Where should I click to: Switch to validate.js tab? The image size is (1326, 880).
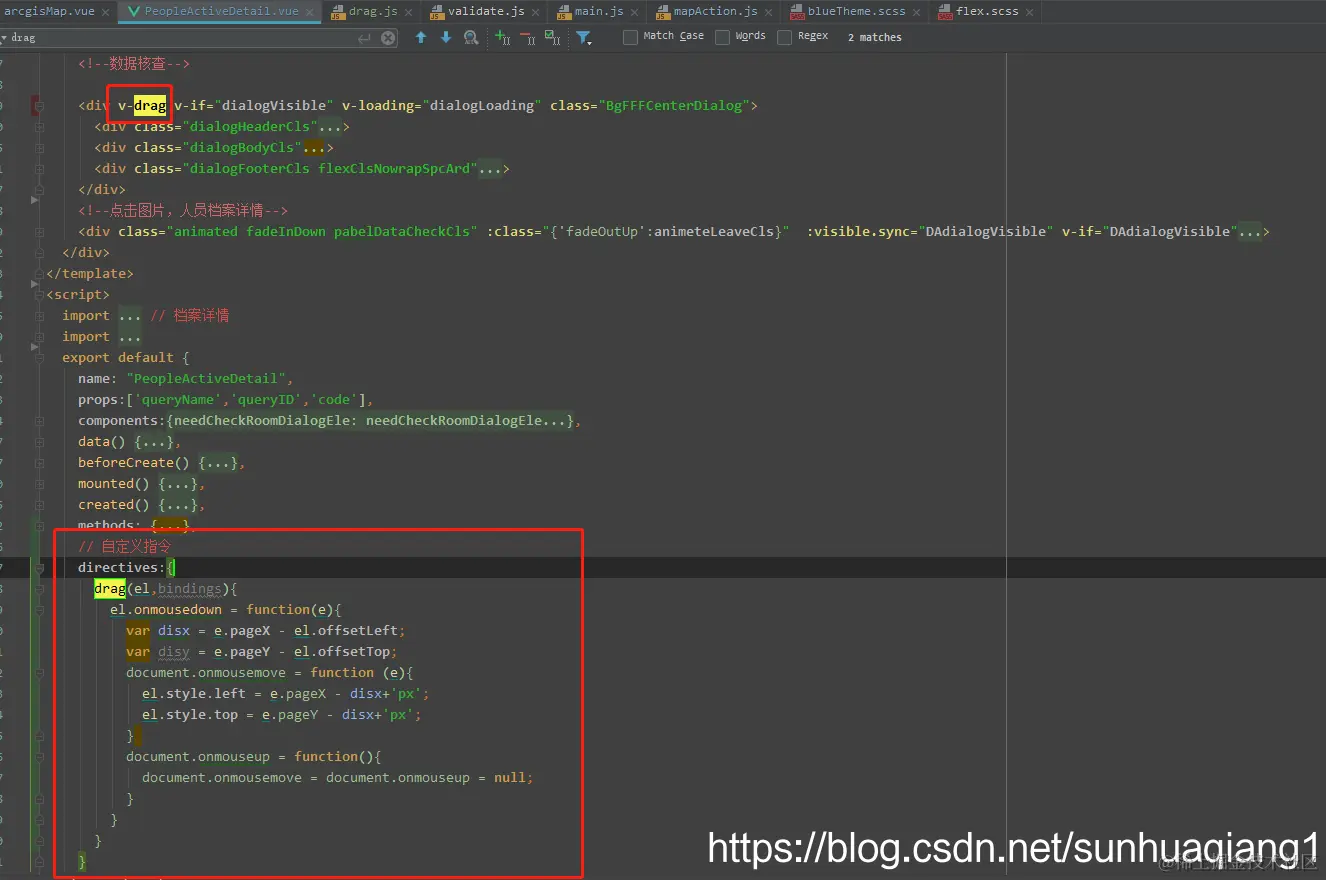[486, 12]
